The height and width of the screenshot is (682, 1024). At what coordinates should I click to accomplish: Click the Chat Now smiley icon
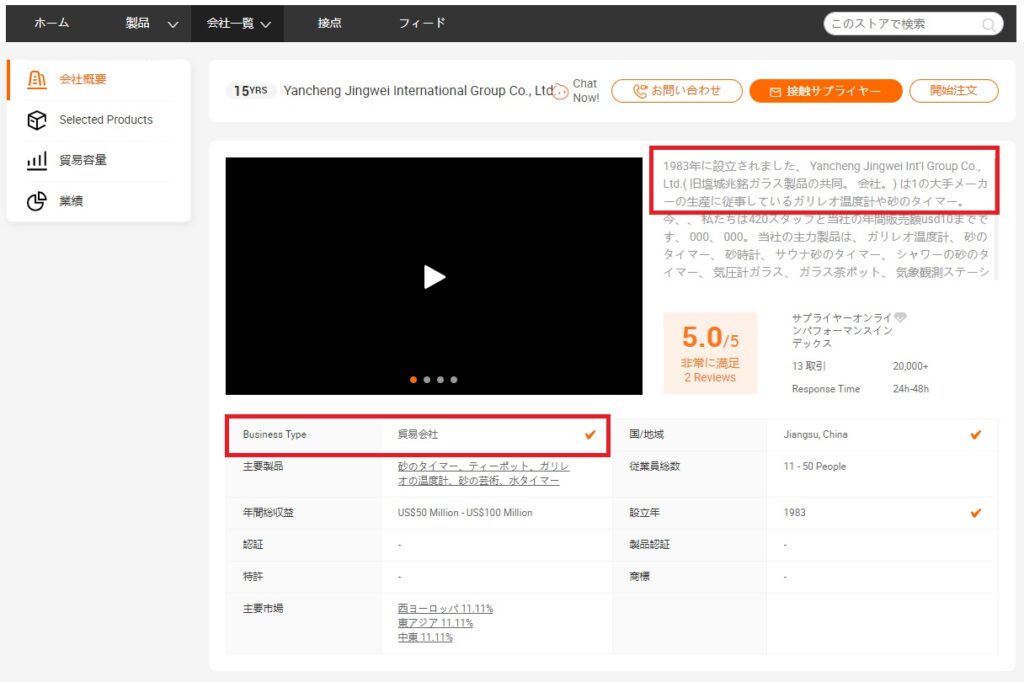click(x=560, y=91)
